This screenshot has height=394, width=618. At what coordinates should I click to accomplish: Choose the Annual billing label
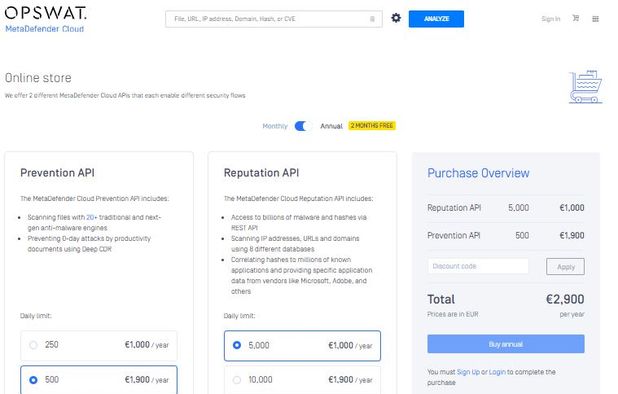[331, 126]
